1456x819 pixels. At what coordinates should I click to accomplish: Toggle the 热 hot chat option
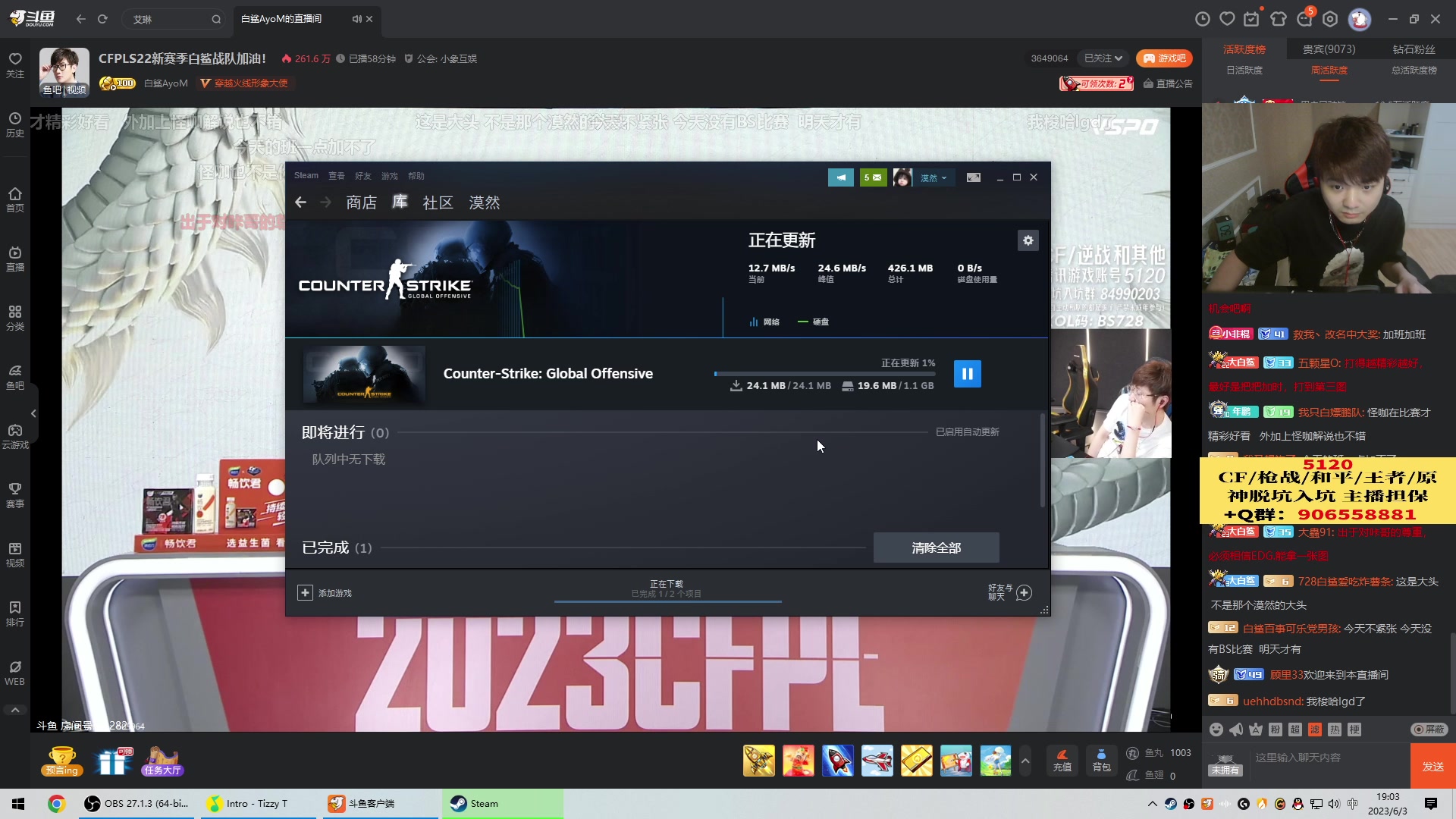tap(1335, 730)
